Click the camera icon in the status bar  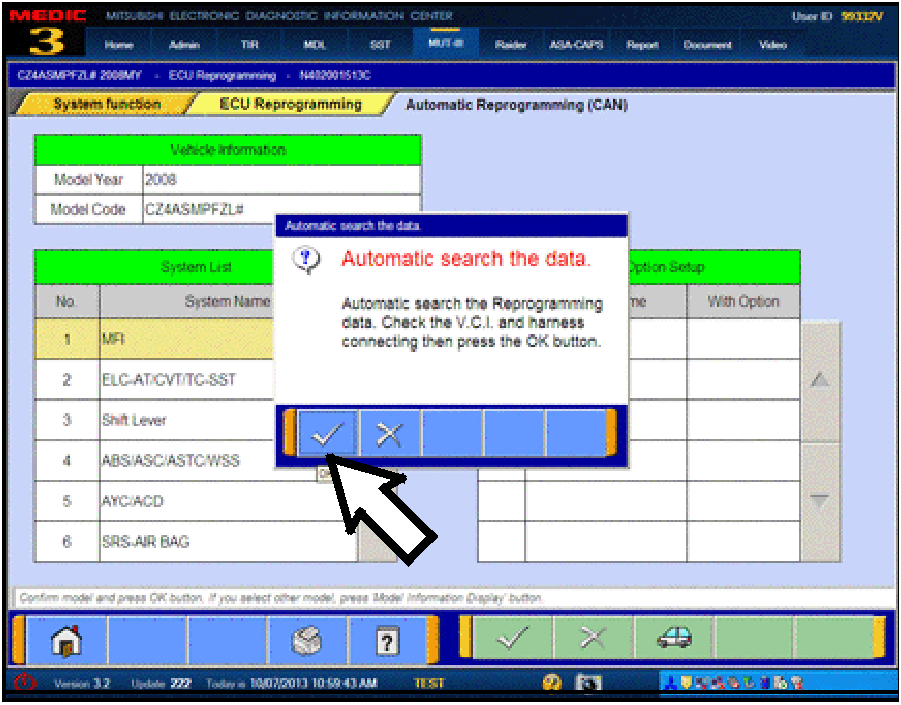tap(589, 683)
